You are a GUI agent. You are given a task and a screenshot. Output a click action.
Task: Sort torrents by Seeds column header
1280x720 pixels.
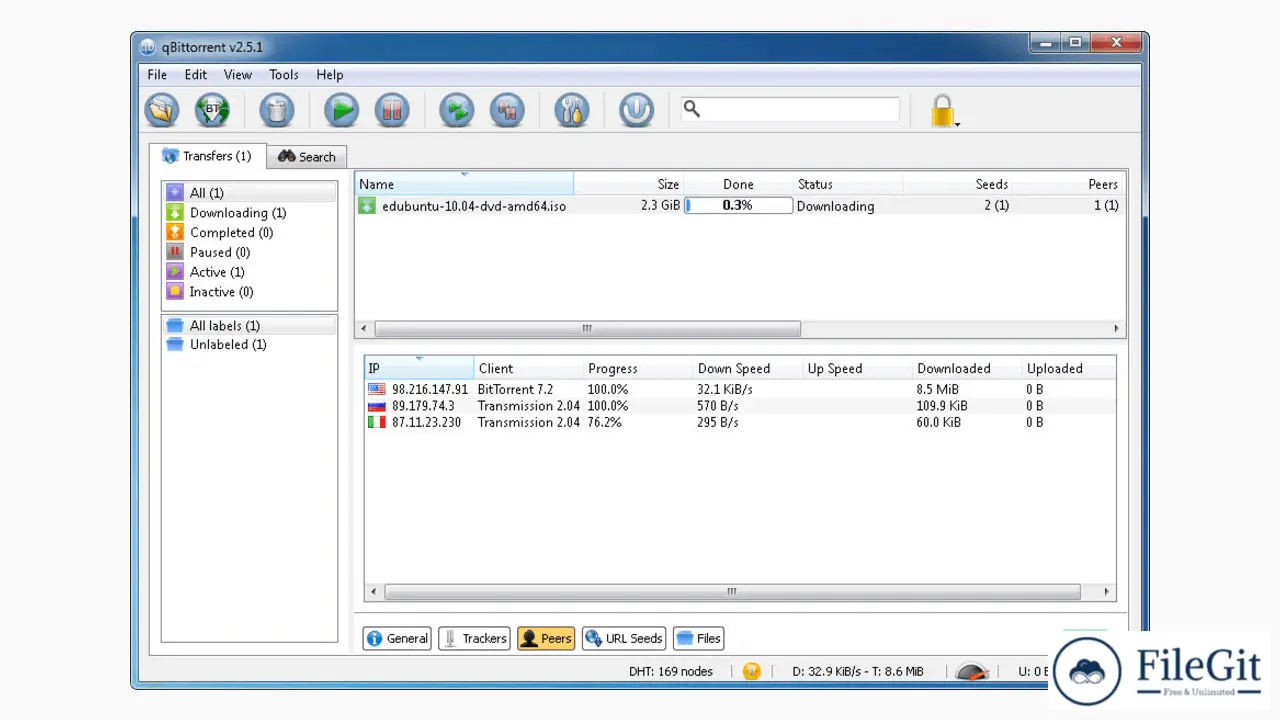pos(957,184)
